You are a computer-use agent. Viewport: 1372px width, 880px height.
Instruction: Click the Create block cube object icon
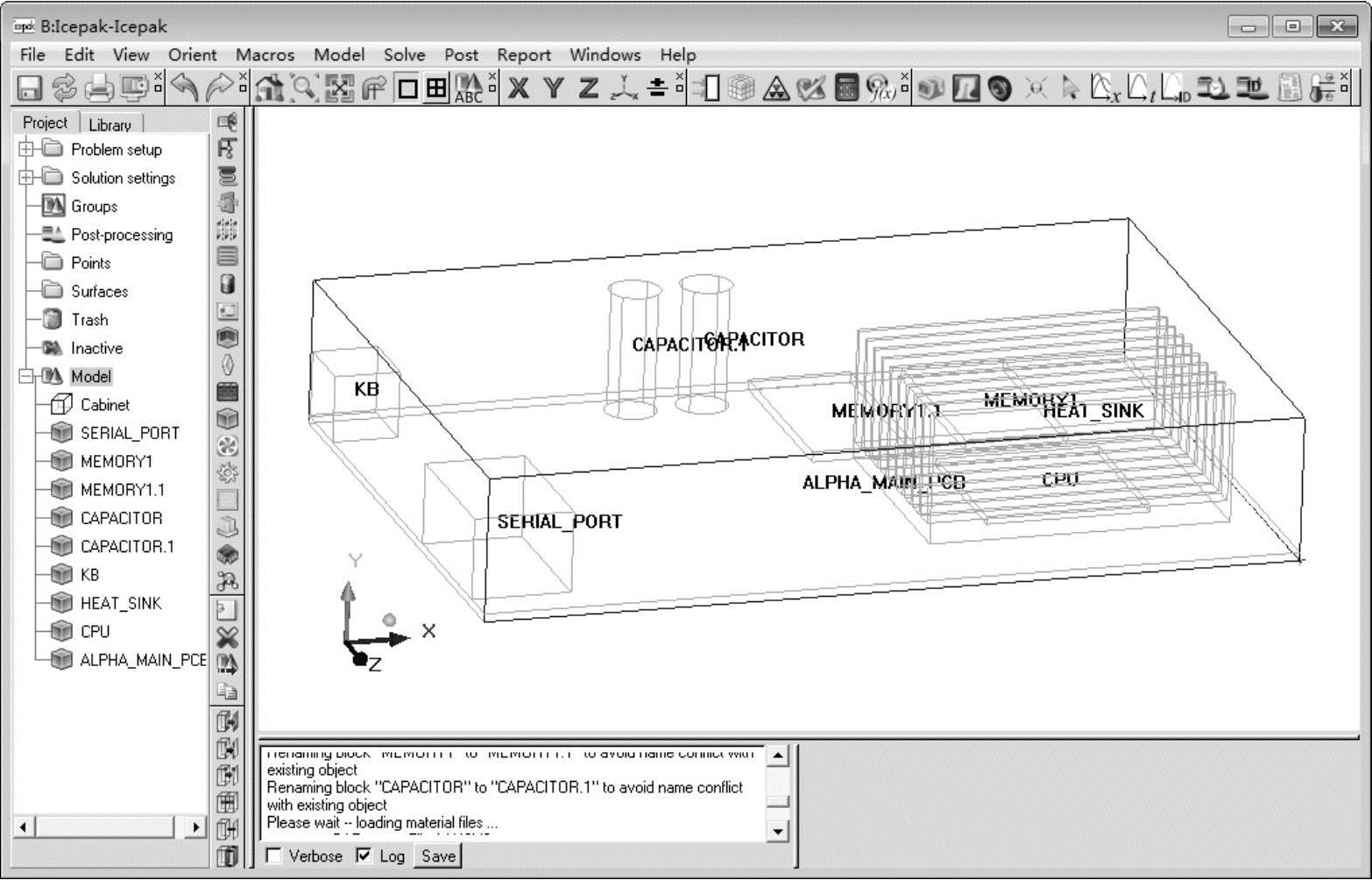click(227, 419)
